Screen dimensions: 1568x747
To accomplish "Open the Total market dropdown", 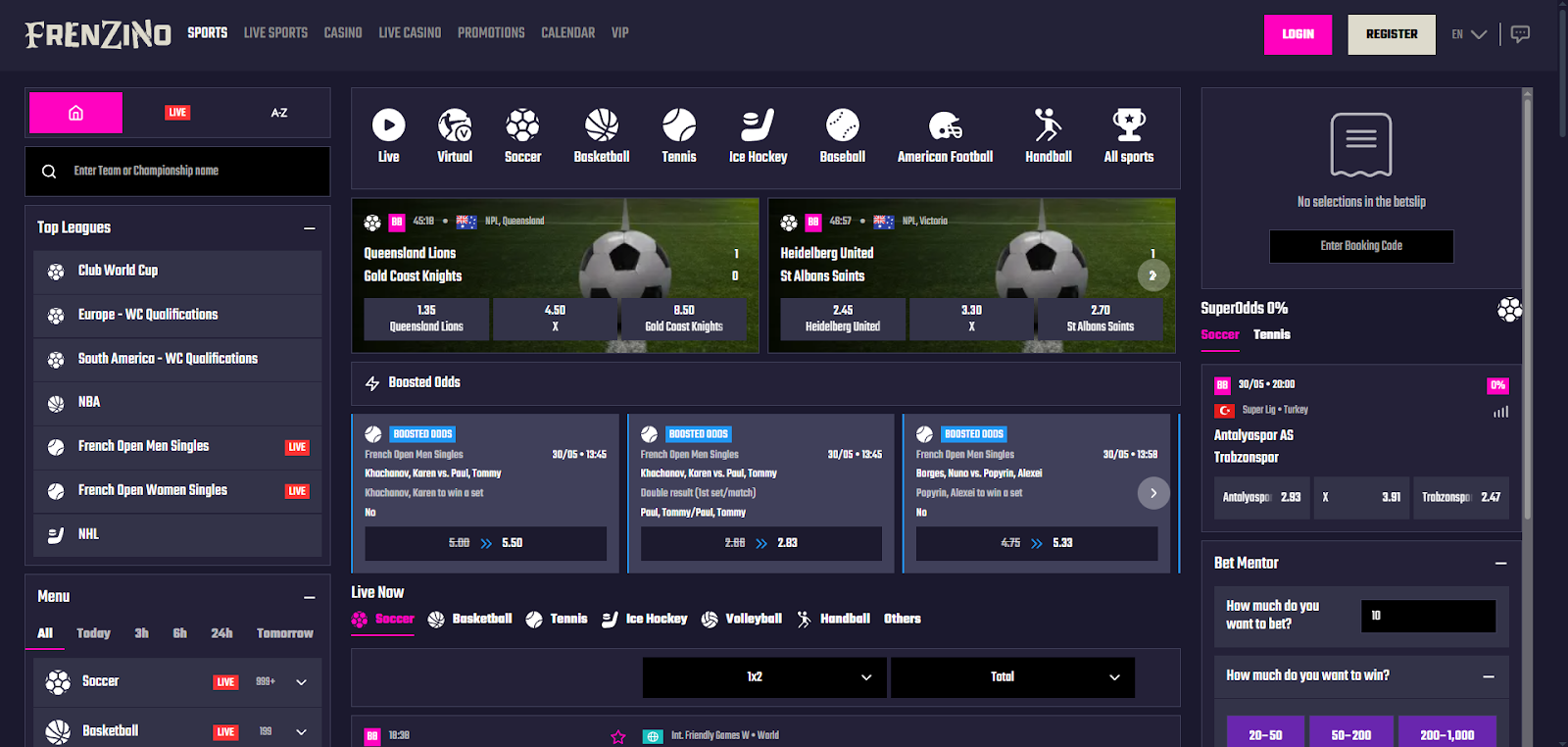I will pyautogui.click(x=1012, y=677).
